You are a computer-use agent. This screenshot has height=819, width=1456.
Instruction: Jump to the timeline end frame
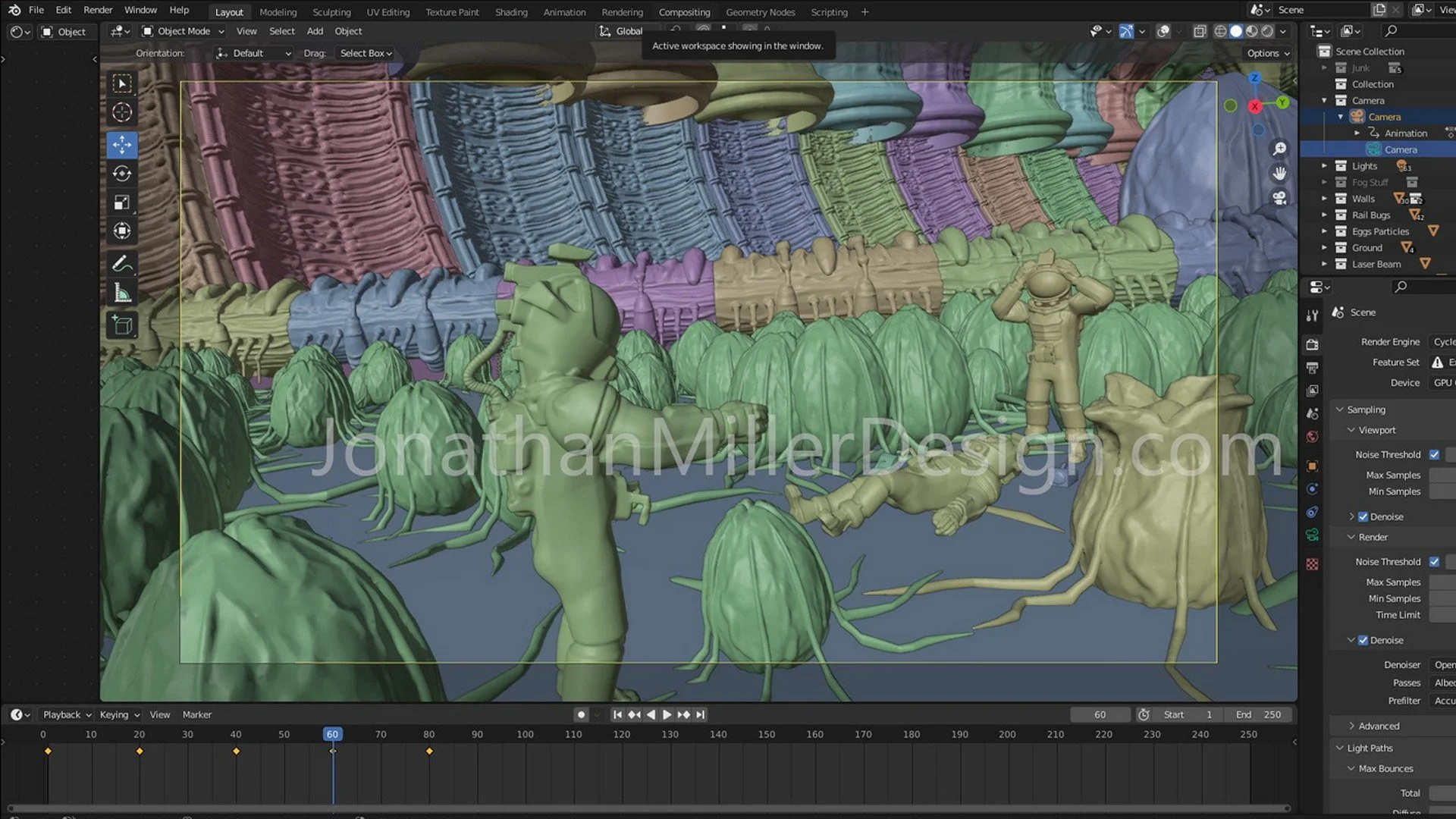(701, 715)
